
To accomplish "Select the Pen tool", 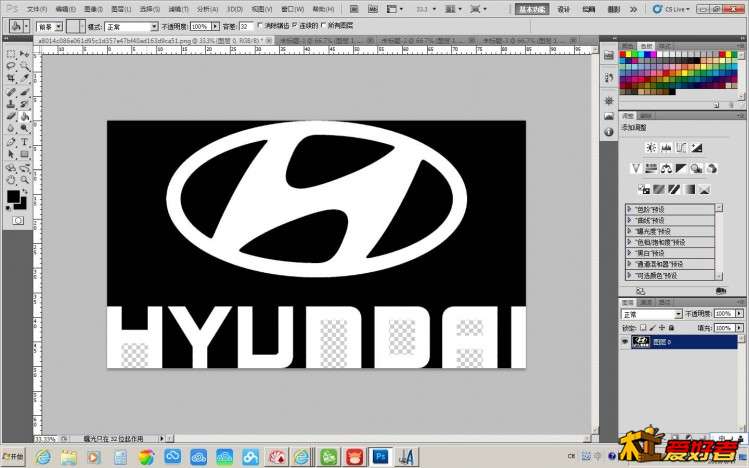I will [11, 142].
